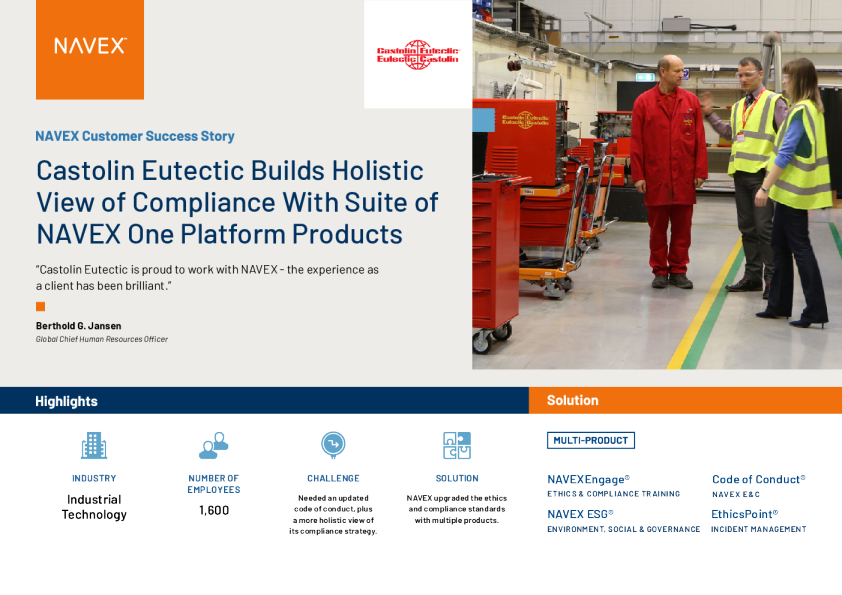Click the 1,600 employees figure
Viewport: 842px width, 595px height.
213,510
